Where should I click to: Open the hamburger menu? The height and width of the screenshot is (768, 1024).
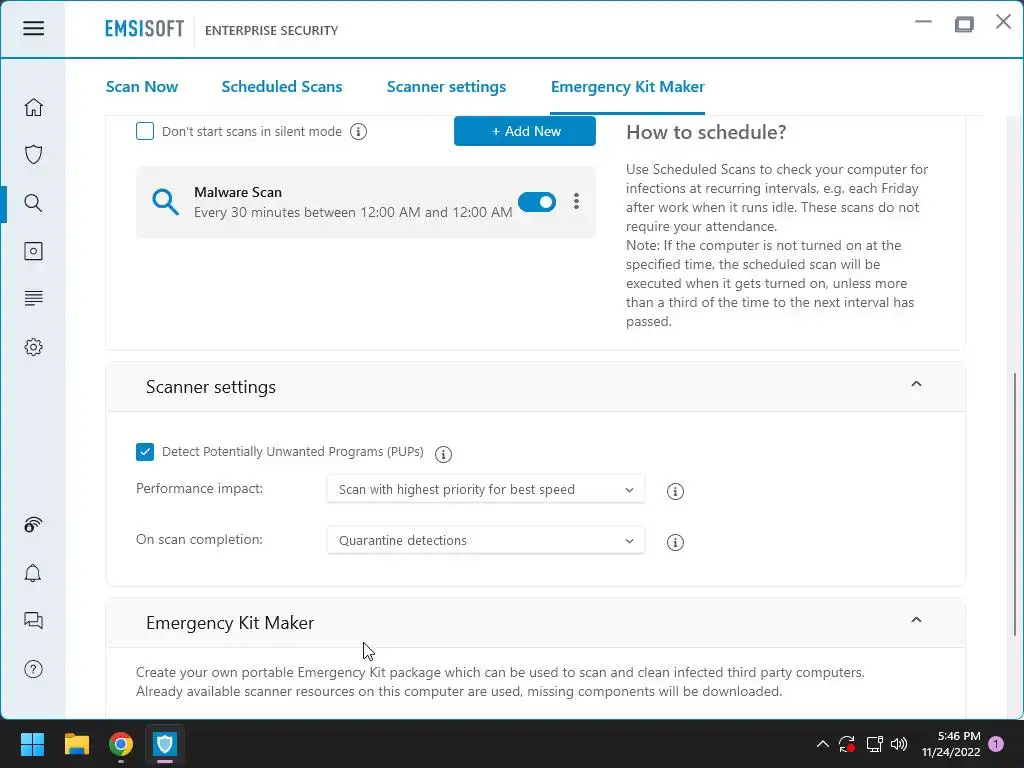click(33, 28)
